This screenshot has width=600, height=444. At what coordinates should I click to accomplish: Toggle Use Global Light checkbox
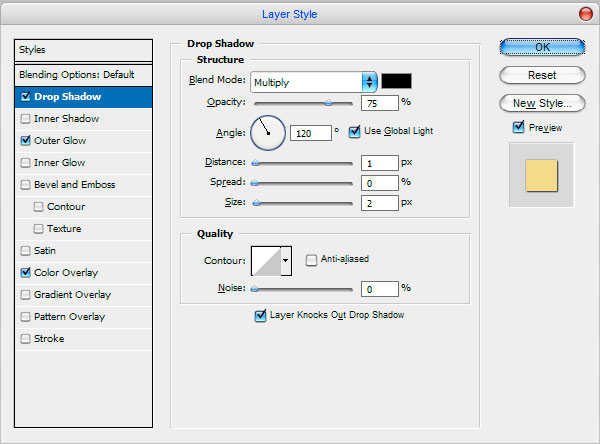pos(354,132)
